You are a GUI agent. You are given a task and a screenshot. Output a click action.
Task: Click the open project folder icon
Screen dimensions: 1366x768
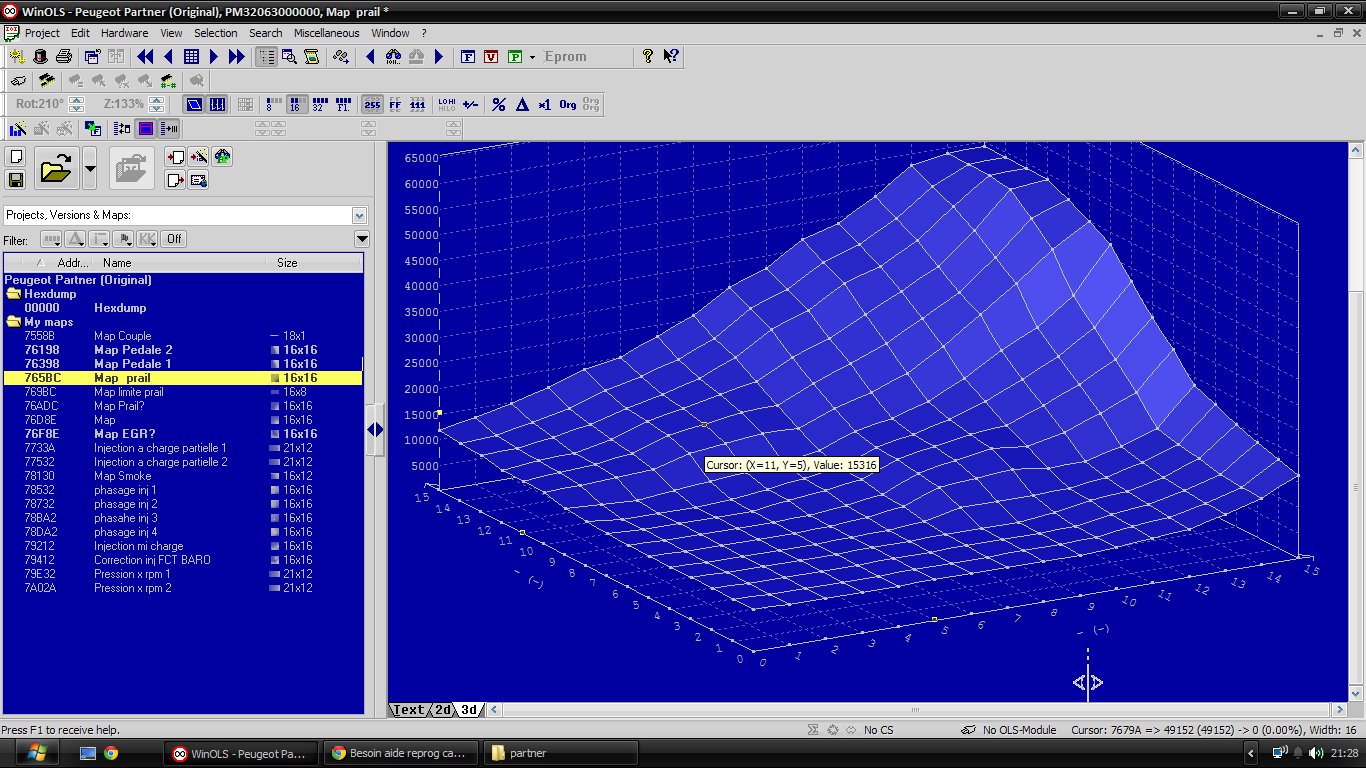coord(56,168)
